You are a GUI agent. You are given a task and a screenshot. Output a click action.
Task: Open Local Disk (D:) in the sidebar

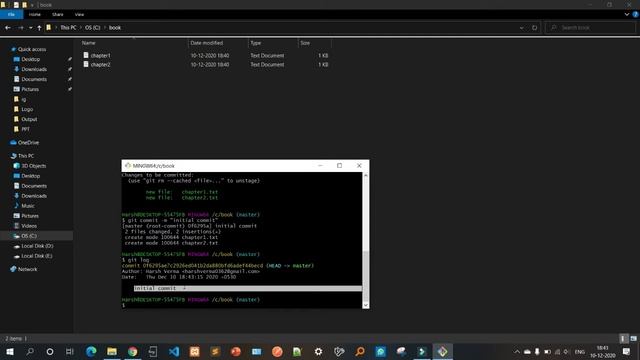tap(37, 246)
